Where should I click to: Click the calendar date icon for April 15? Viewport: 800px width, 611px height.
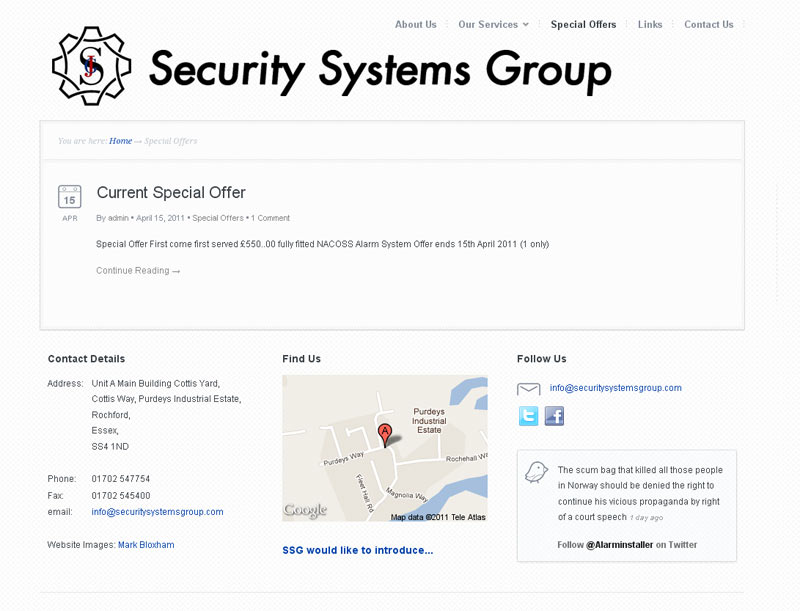69,197
